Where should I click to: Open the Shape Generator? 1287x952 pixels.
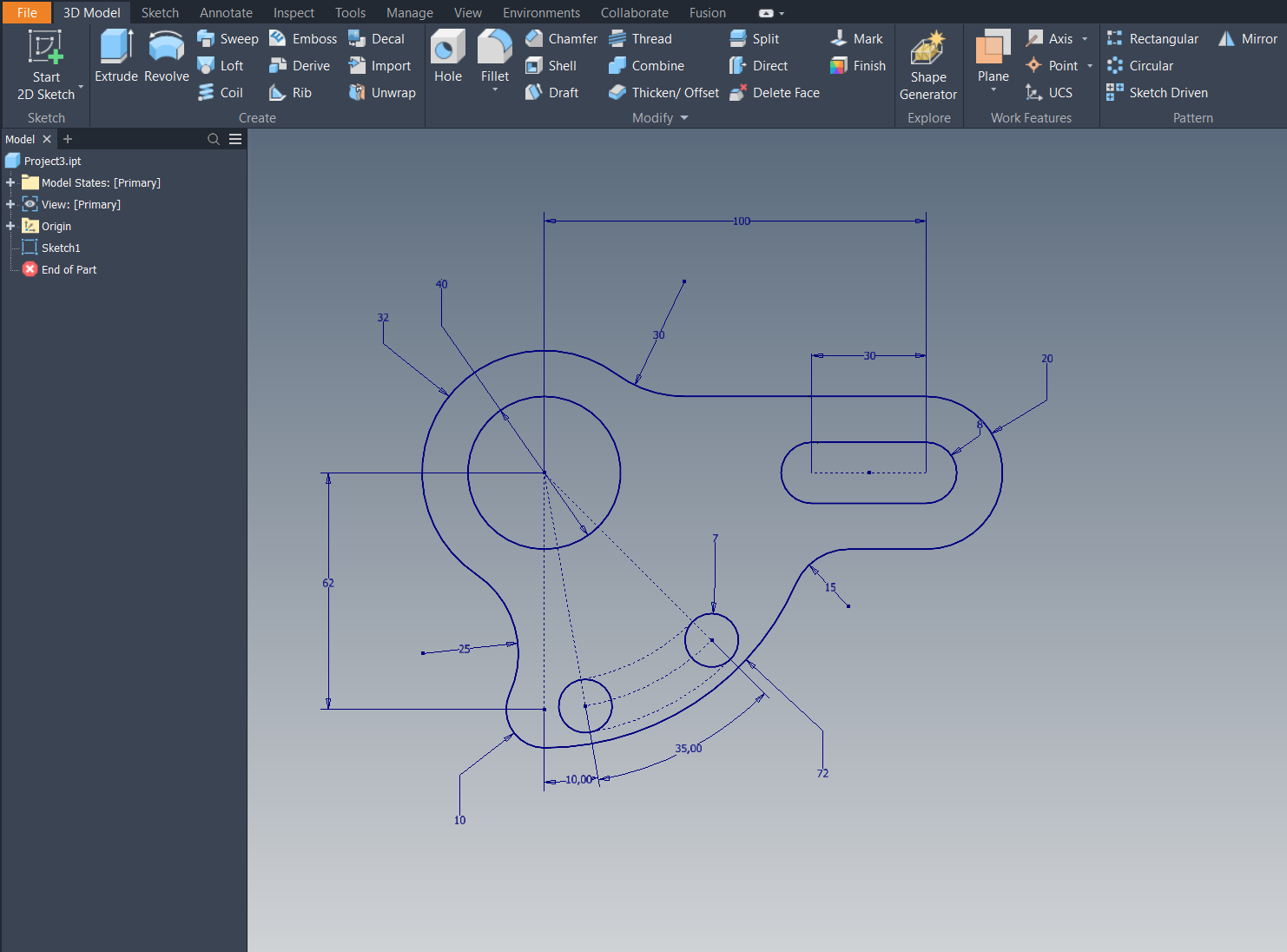click(x=928, y=65)
